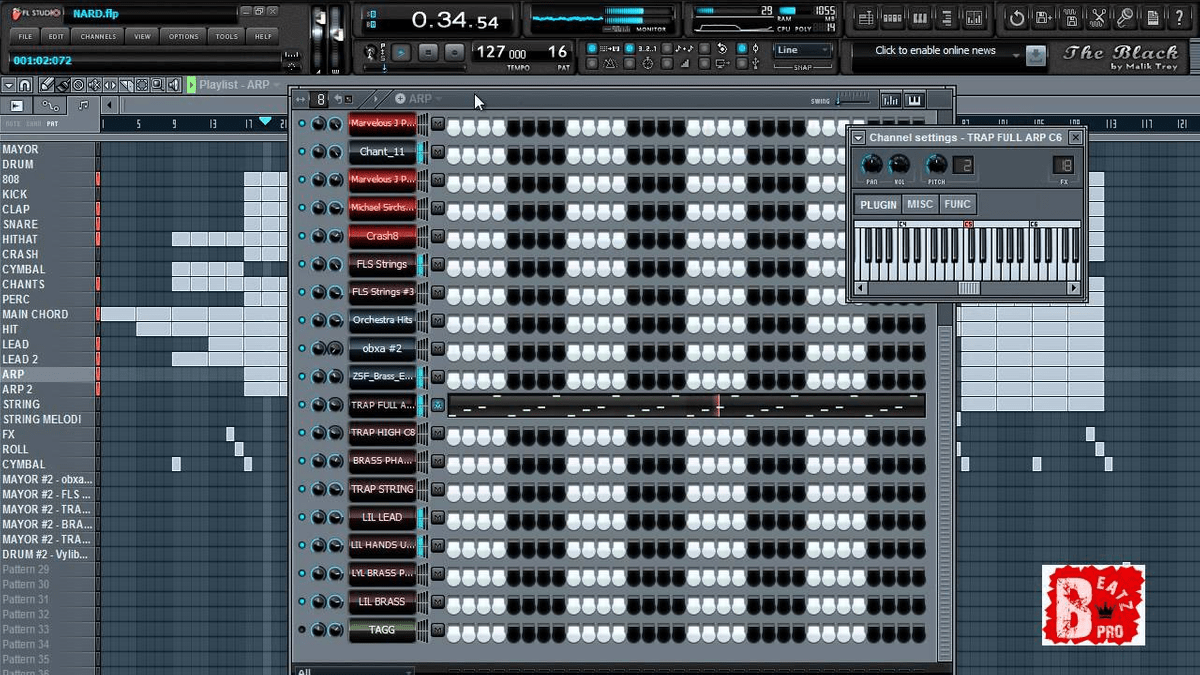Screen dimensions: 1200x675
Task: Open the playlist options dropdown arrow
Action: coord(9,85)
